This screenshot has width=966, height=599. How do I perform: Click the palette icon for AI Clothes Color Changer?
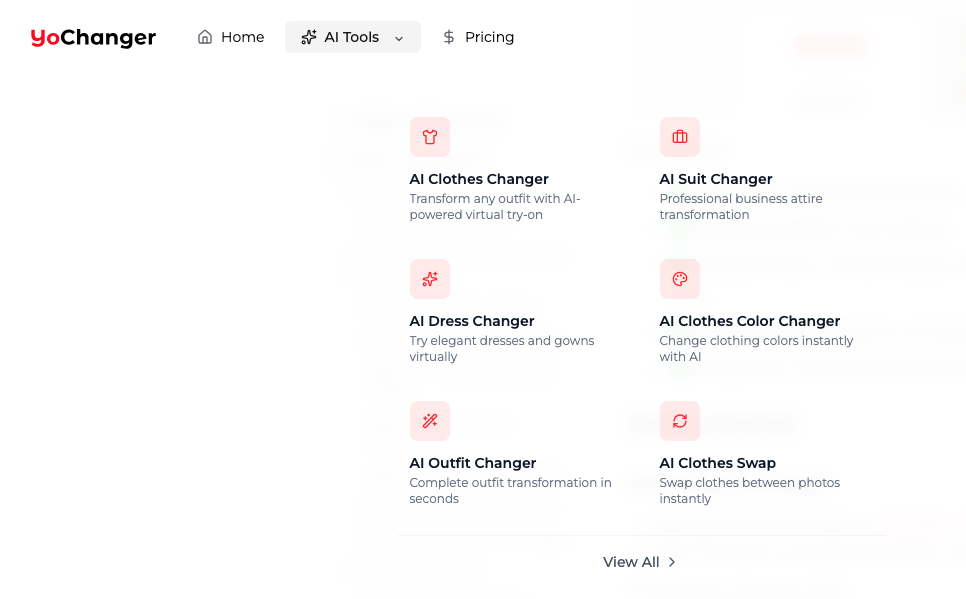click(x=679, y=279)
